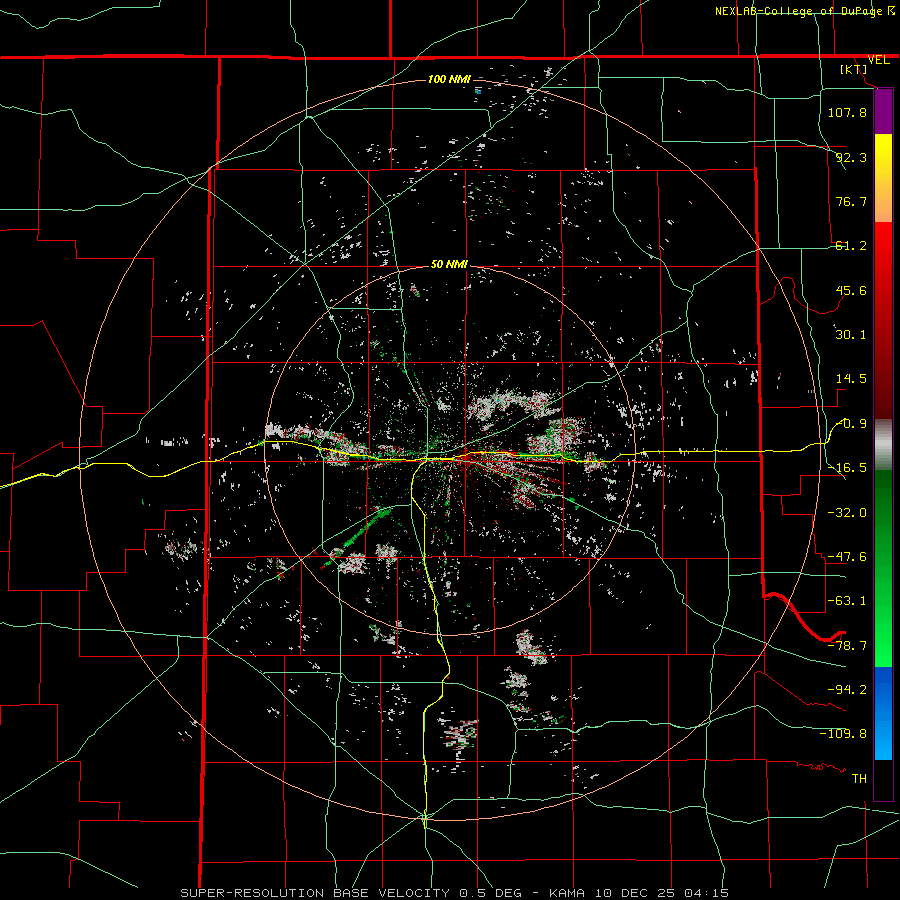Select the -16.5 scale value
900x900 pixels.
click(x=847, y=468)
